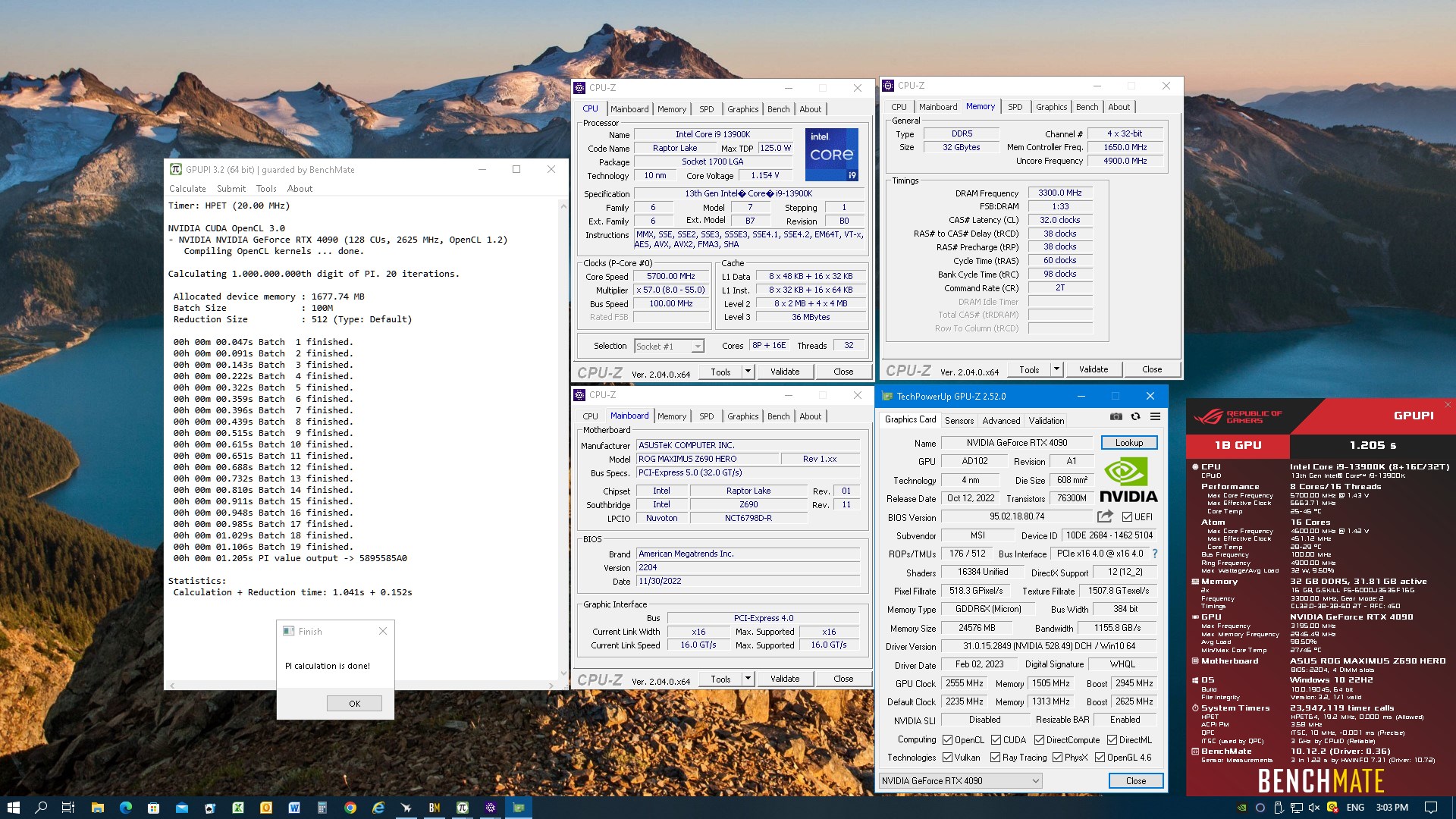
Task: Open Excel from the taskbar
Action: coord(237,808)
